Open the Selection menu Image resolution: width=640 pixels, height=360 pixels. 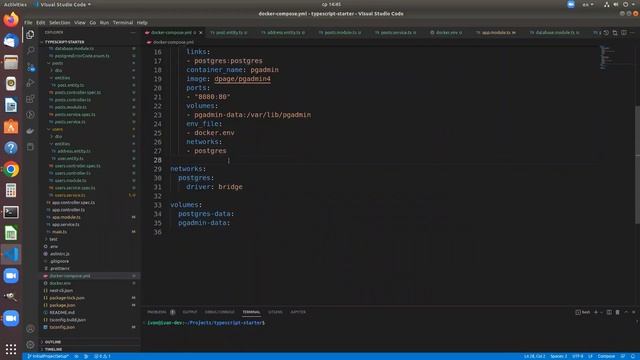60,23
